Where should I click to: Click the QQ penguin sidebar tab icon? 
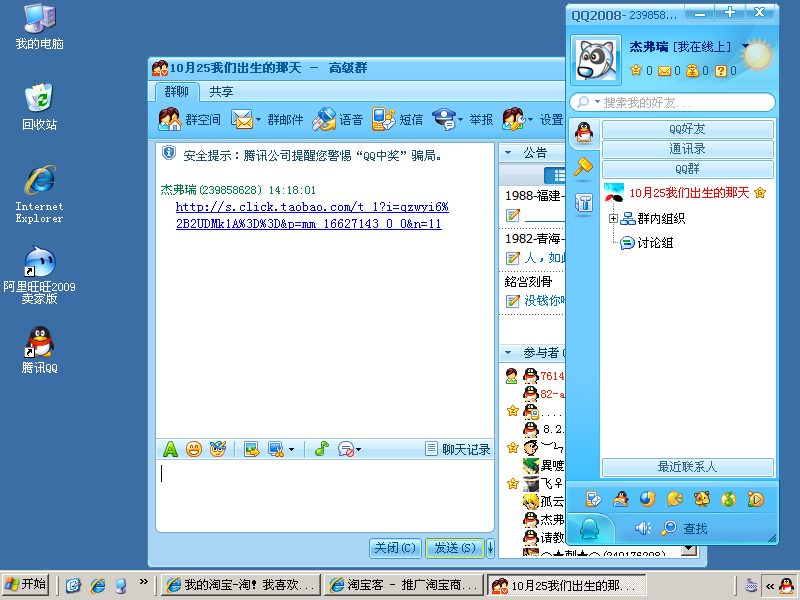(584, 133)
